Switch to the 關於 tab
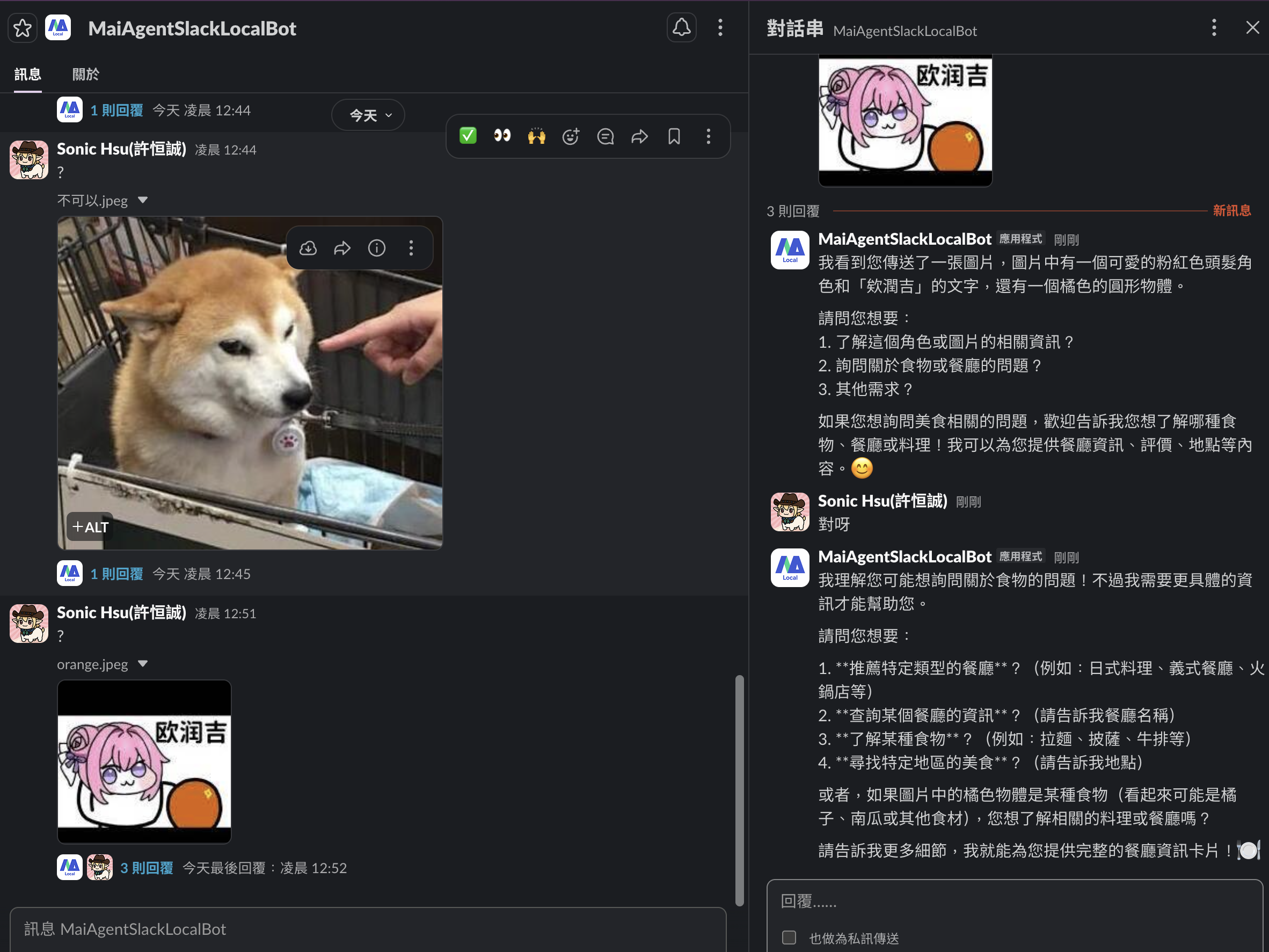The image size is (1269, 952). point(85,74)
